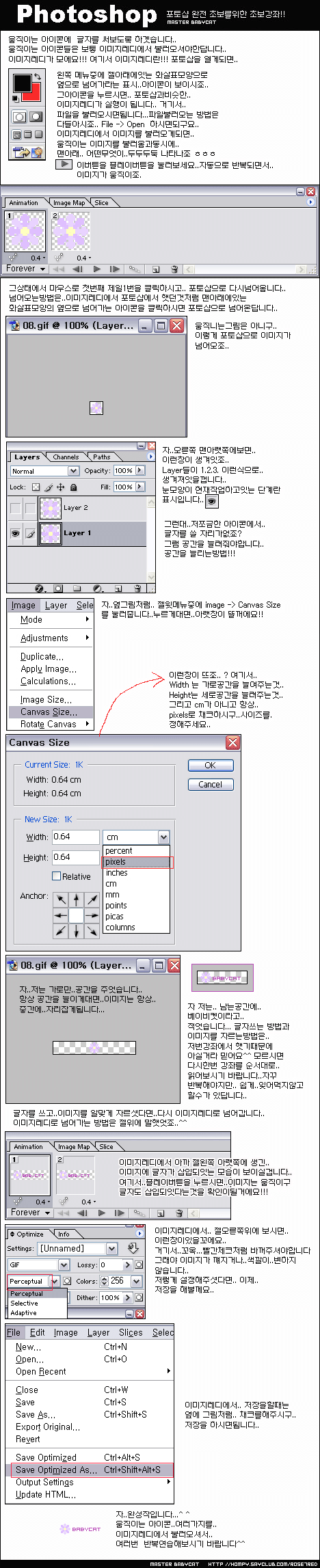This screenshot has width=320, height=1568.
Task: Click Open... in the File menu
Action: click(91, 1359)
